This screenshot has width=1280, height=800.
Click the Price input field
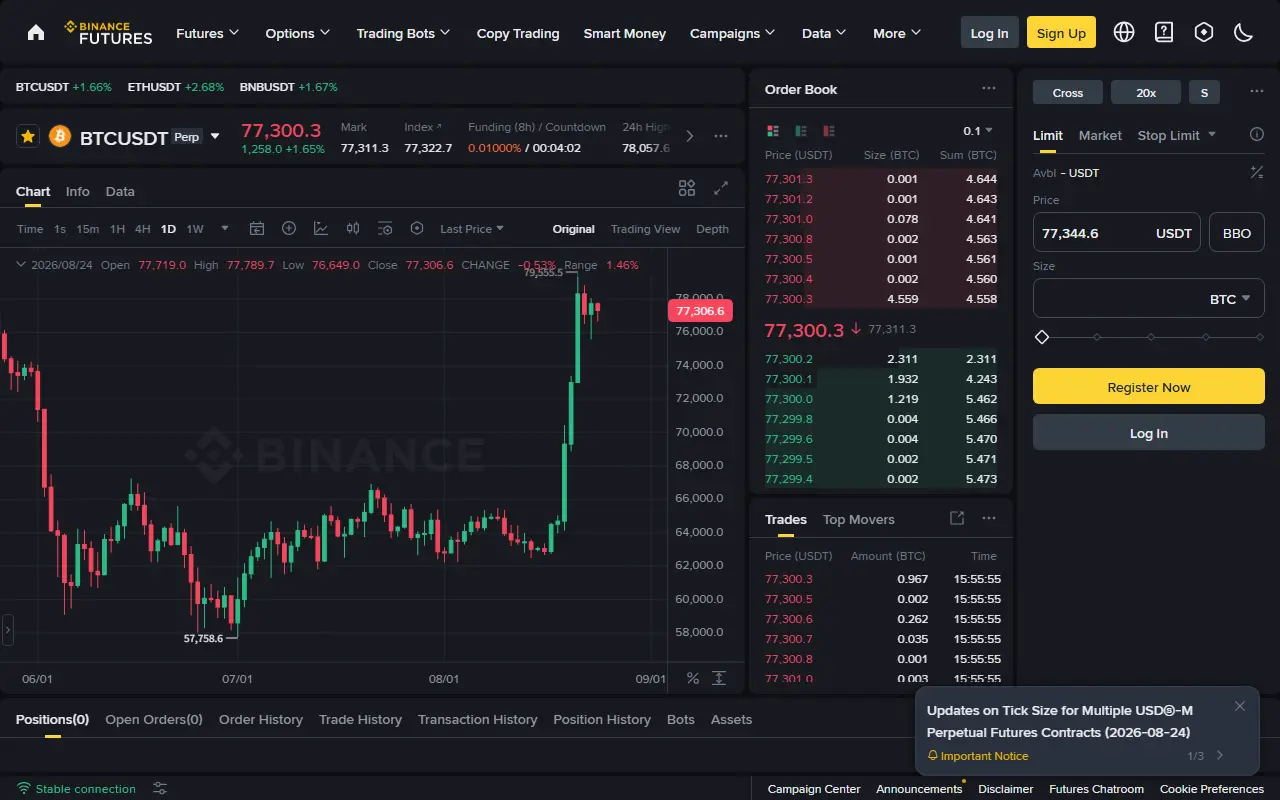[x=1117, y=232]
